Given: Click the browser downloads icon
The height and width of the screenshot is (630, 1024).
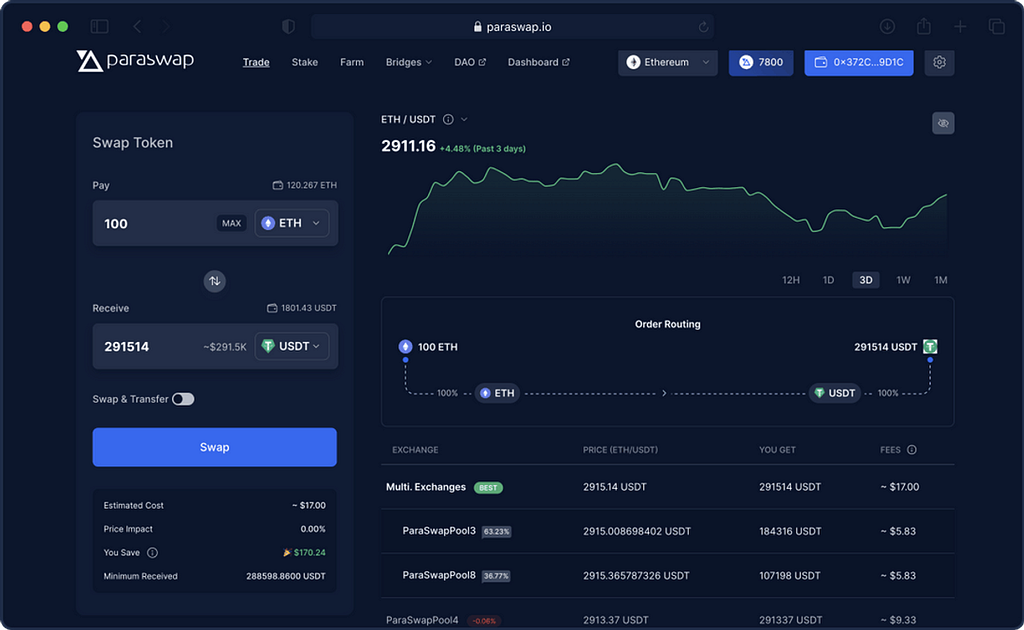Looking at the screenshot, I should click(887, 26).
